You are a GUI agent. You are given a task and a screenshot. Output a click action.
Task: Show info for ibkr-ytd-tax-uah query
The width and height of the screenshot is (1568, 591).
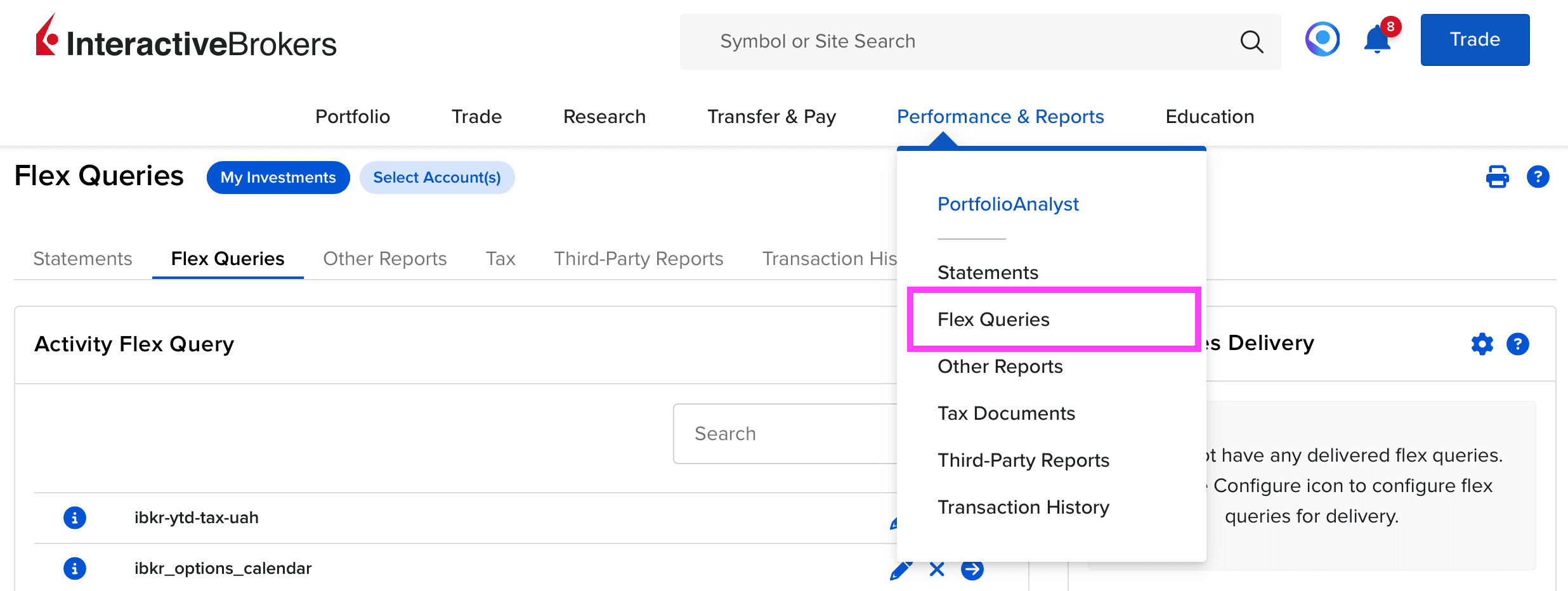point(75,518)
